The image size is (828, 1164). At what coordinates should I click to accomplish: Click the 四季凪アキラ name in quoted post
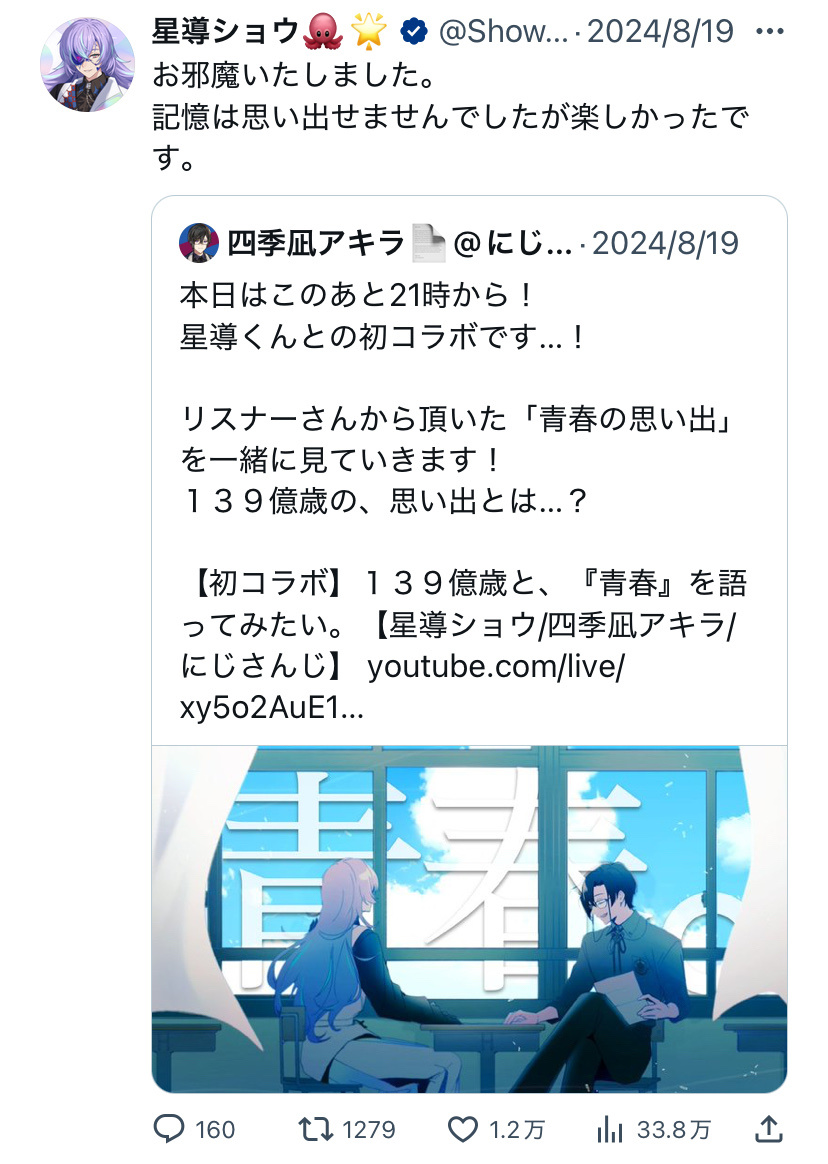click(x=316, y=243)
